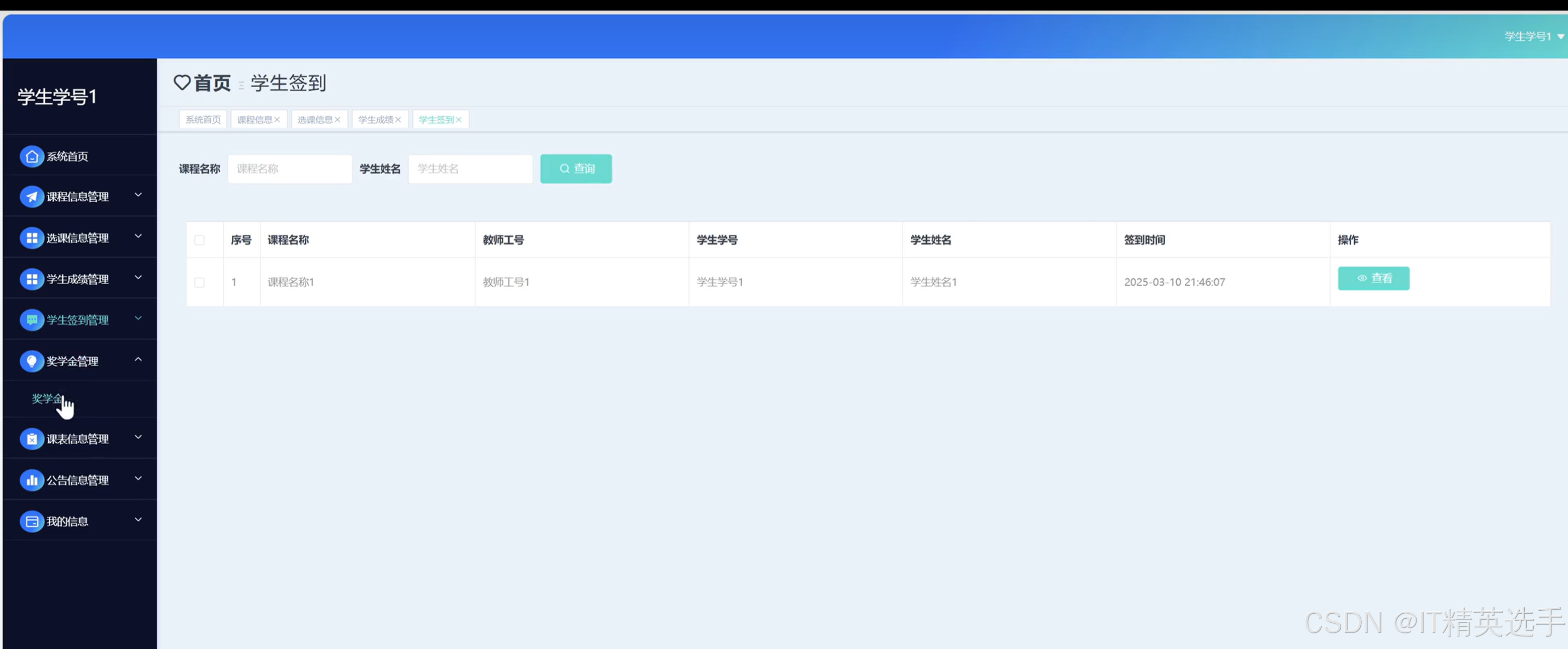The height and width of the screenshot is (649, 1568).
Task: Collapse the 奖学金管理 menu chevron
Action: (x=138, y=360)
